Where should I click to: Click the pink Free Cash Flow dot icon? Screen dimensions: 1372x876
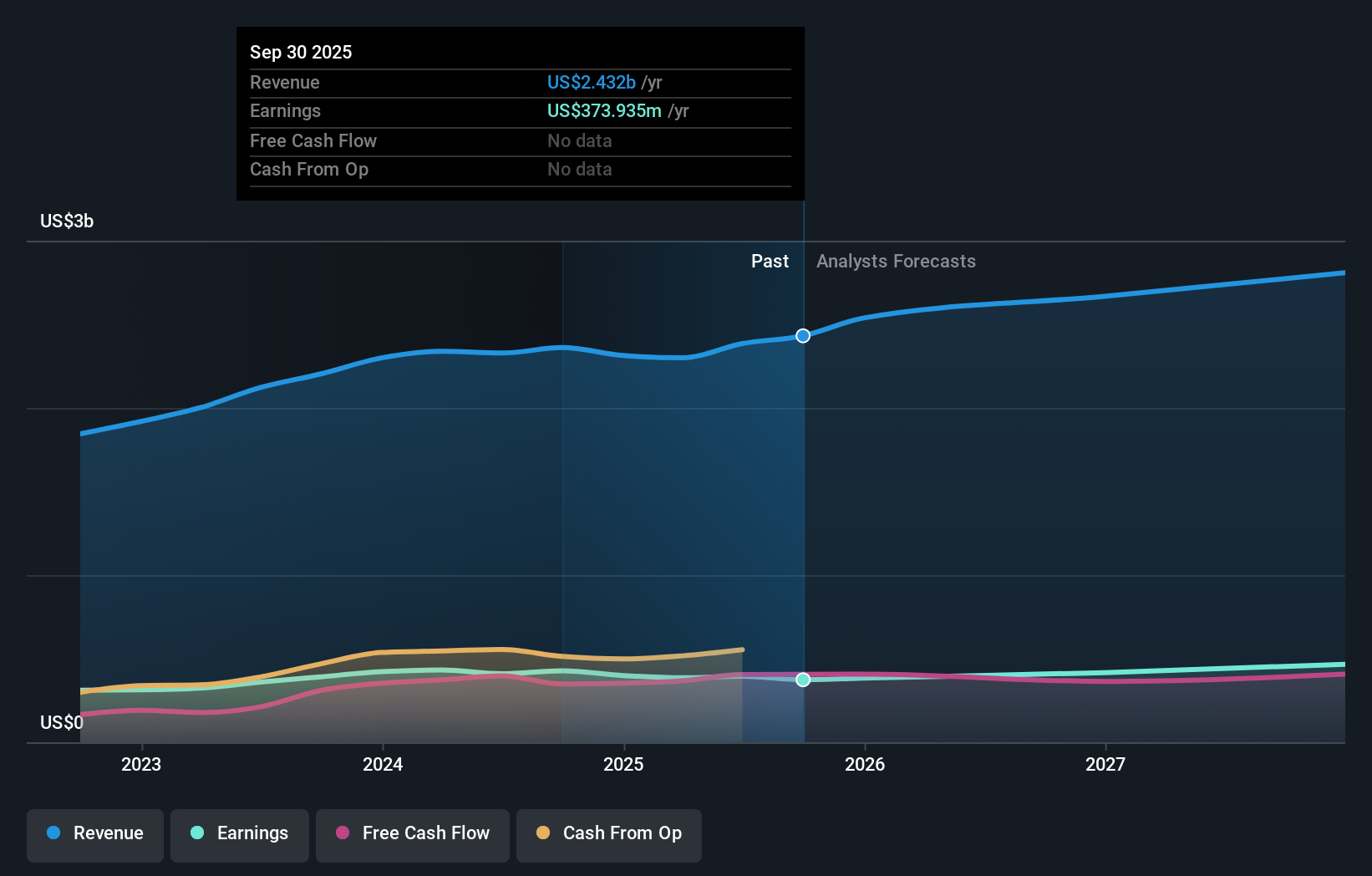coord(343,834)
